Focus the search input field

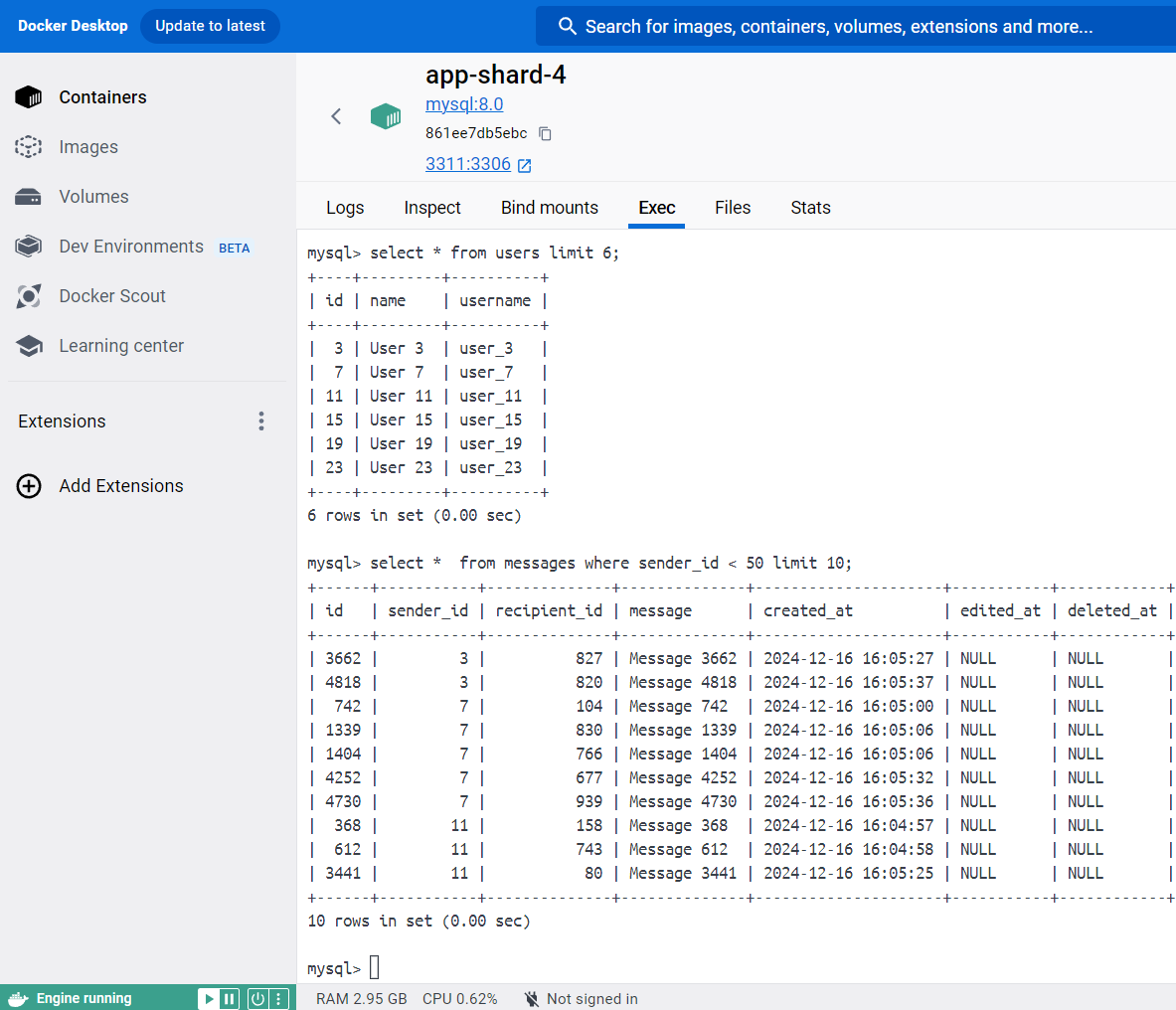[x=856, y=26]
